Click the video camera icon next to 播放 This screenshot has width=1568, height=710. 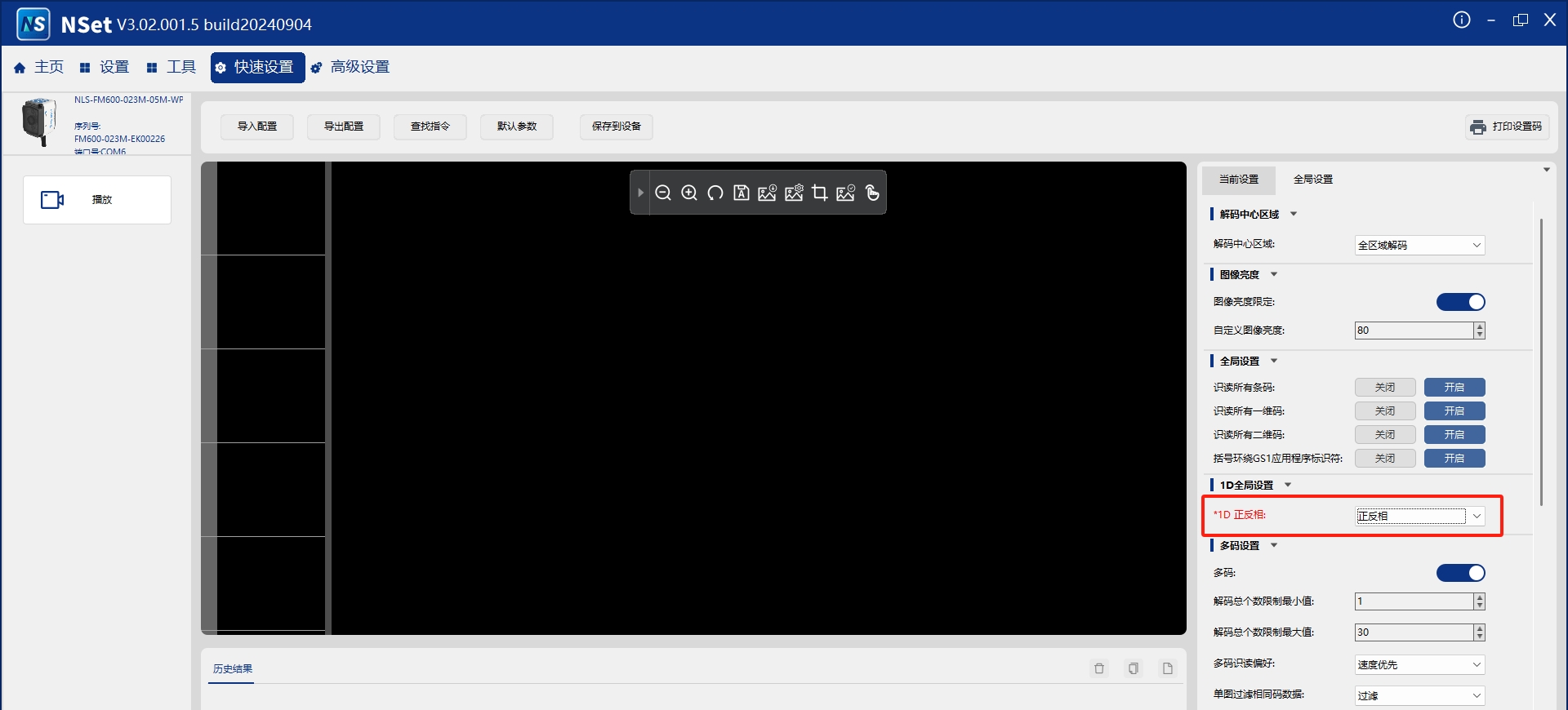click(52, 200)
